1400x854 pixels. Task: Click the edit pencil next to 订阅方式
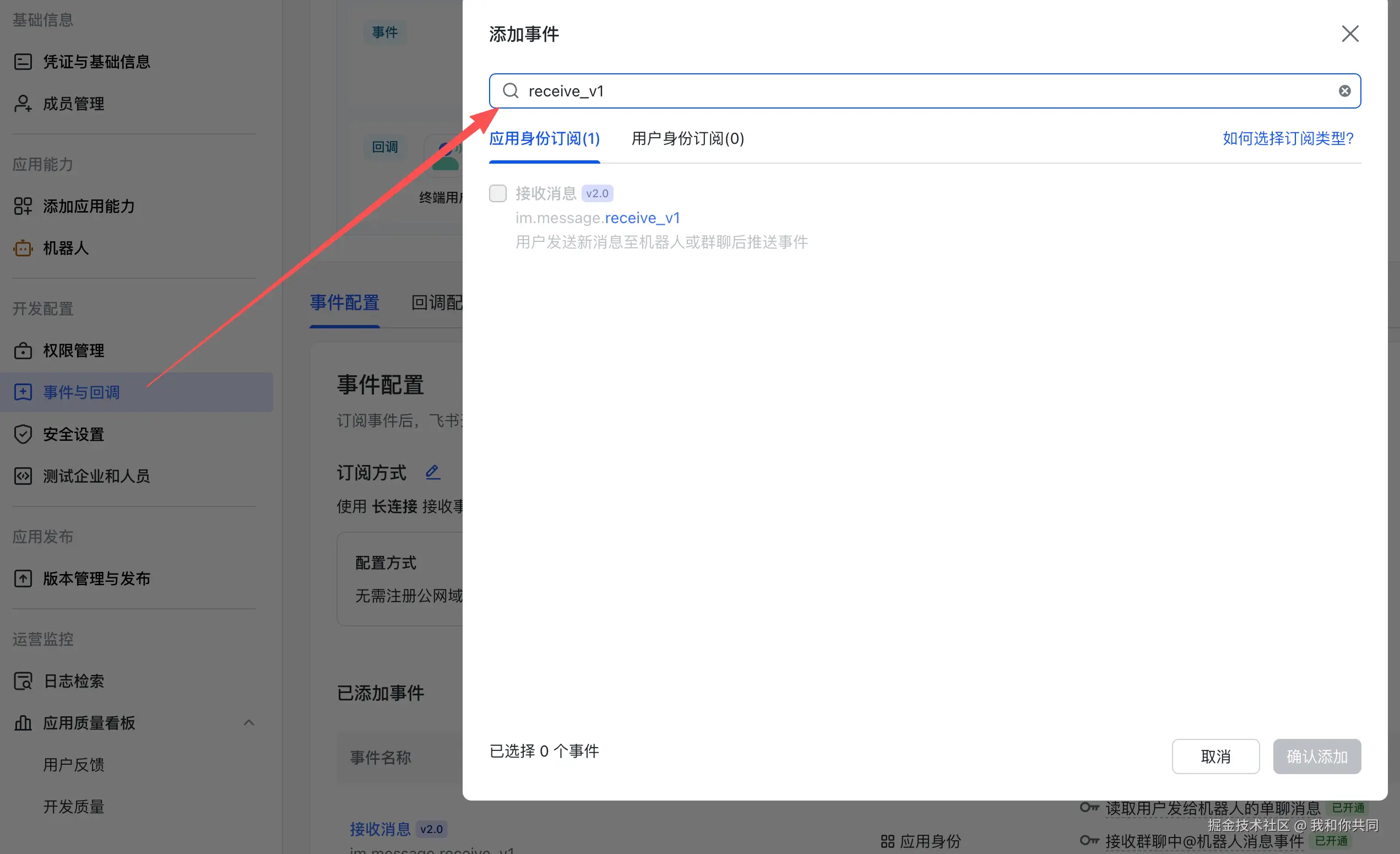coord(432,472)
